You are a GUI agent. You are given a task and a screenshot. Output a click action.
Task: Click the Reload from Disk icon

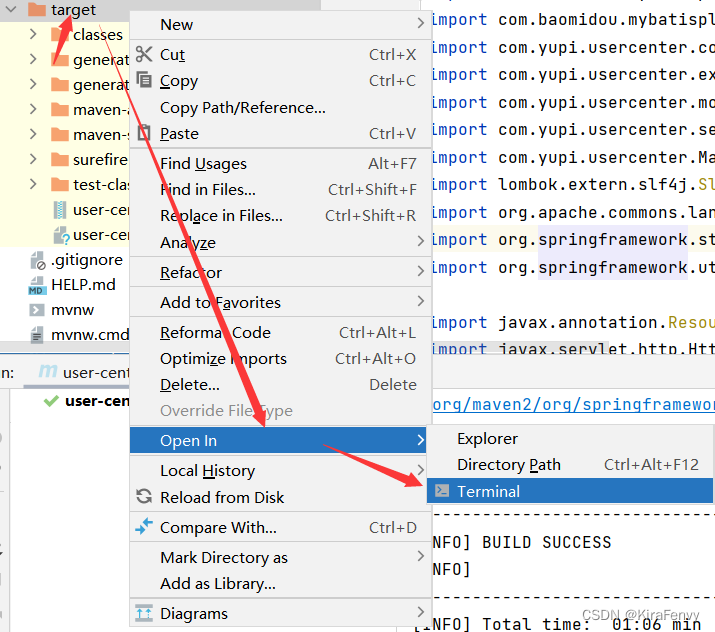coord(144,497)
